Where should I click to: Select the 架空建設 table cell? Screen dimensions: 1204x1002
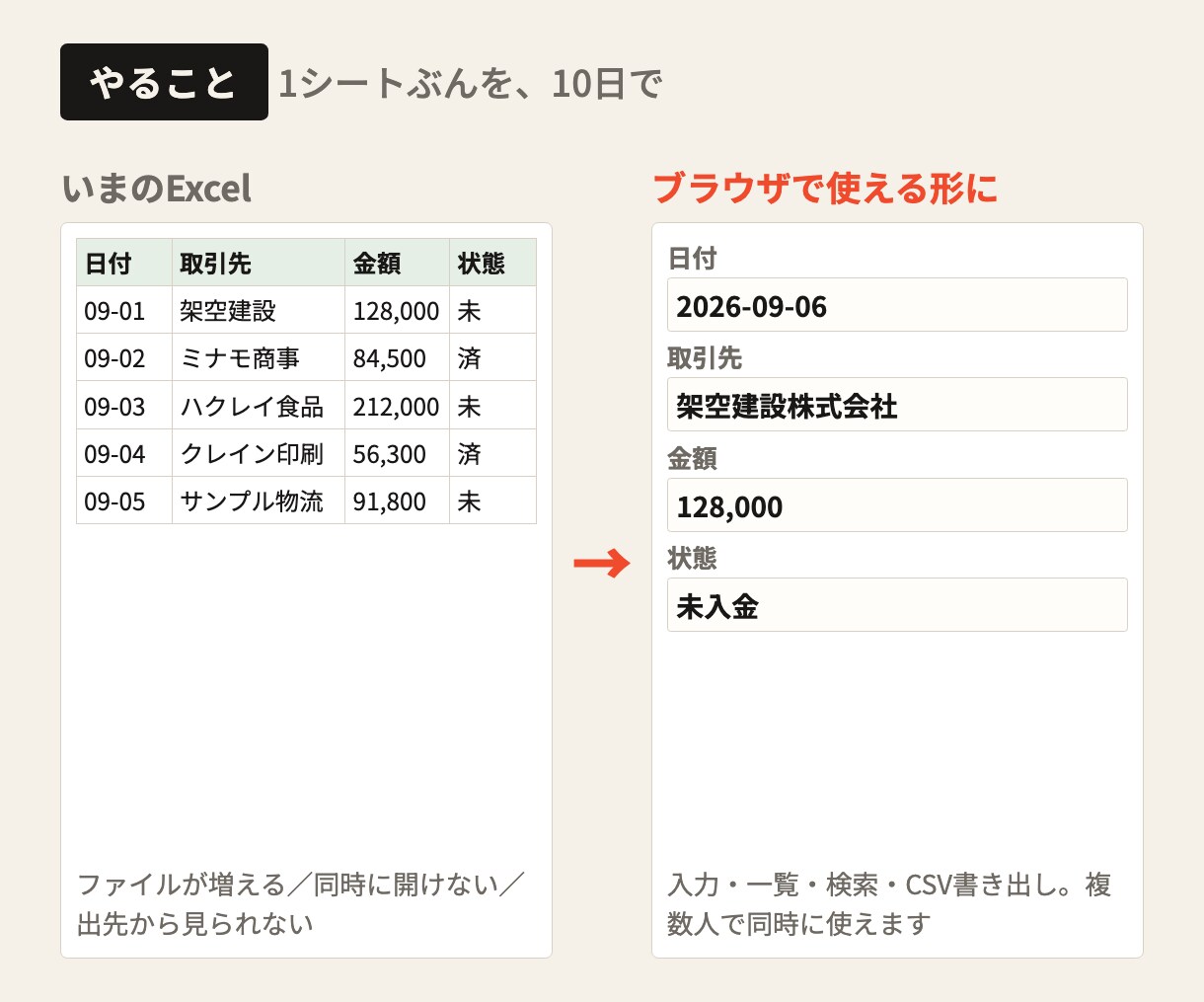pyautogui.click(x=259, y=310)
